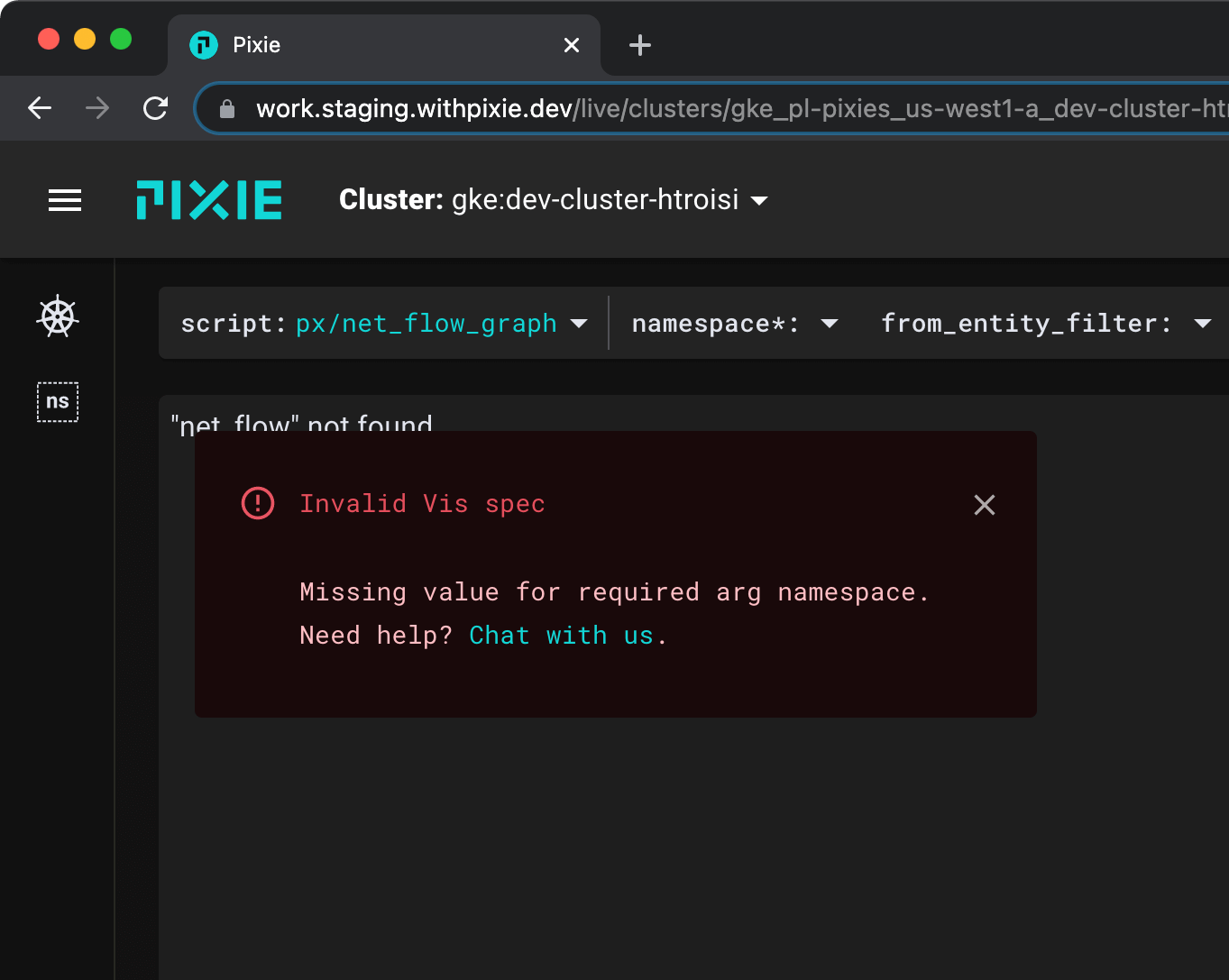The width and height of the screenshot is (1229, 980).
Task: Open the hamburger navigation menu
Action: pyautogui.click(x=65, y=200)
